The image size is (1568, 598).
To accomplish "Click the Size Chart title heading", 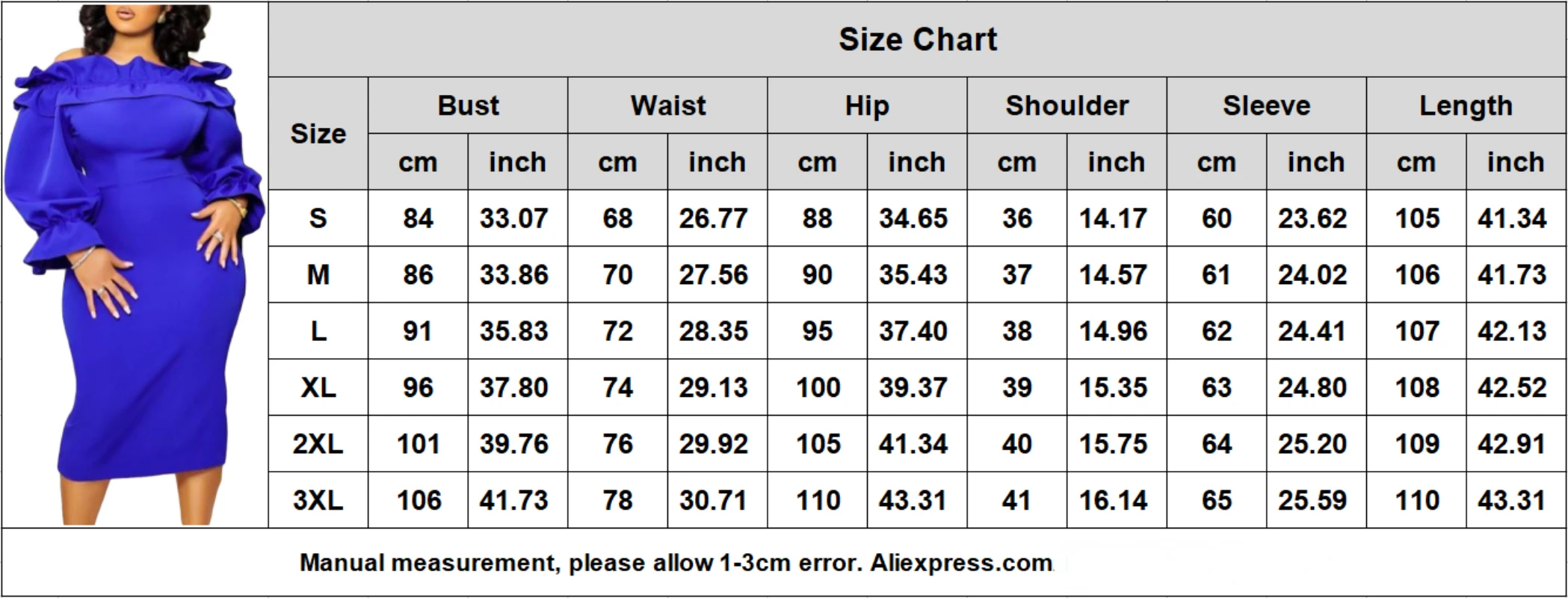I will tap(917, 40).
